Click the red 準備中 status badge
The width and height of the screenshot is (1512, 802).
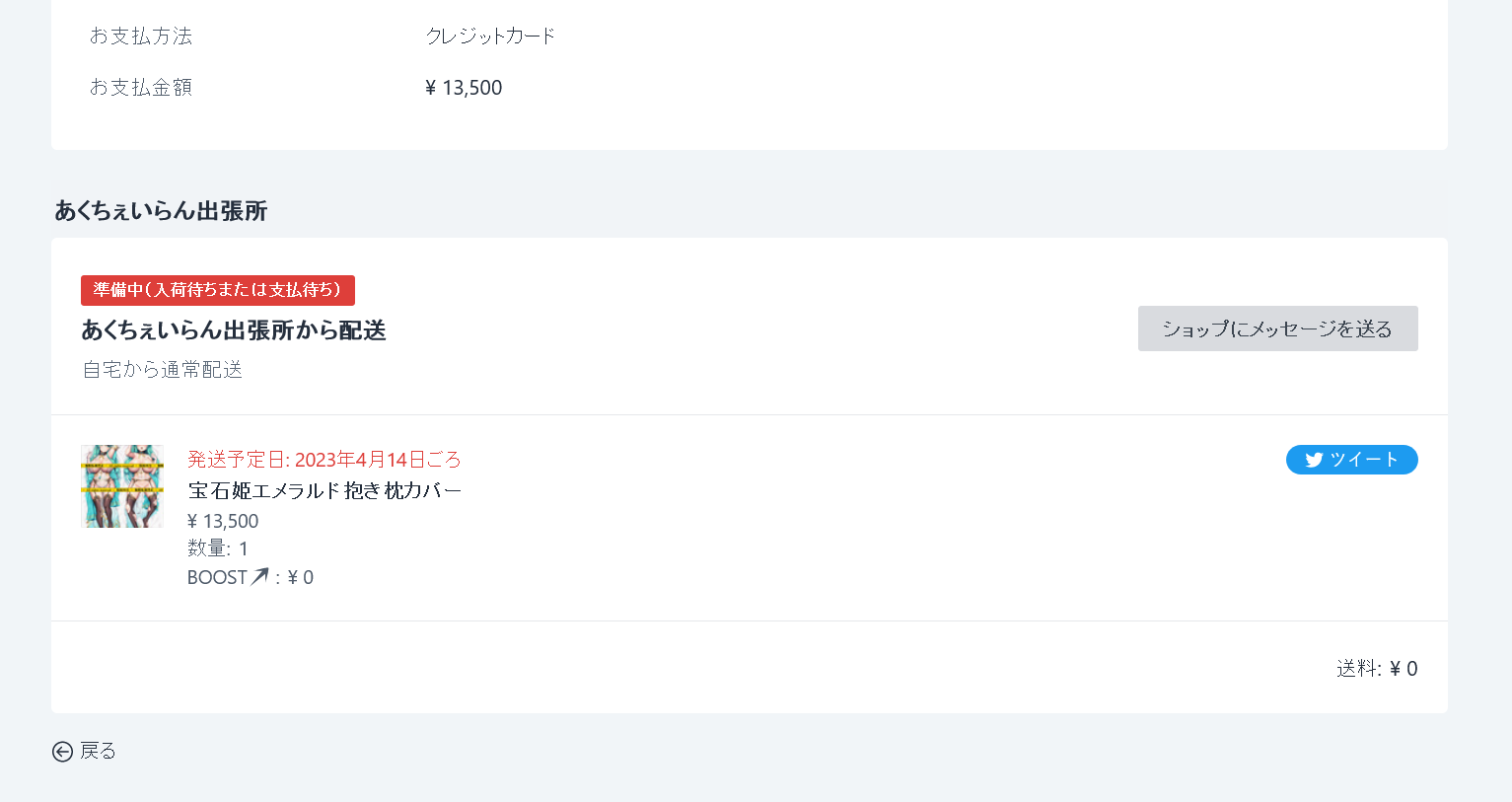[x=218, y=290]
